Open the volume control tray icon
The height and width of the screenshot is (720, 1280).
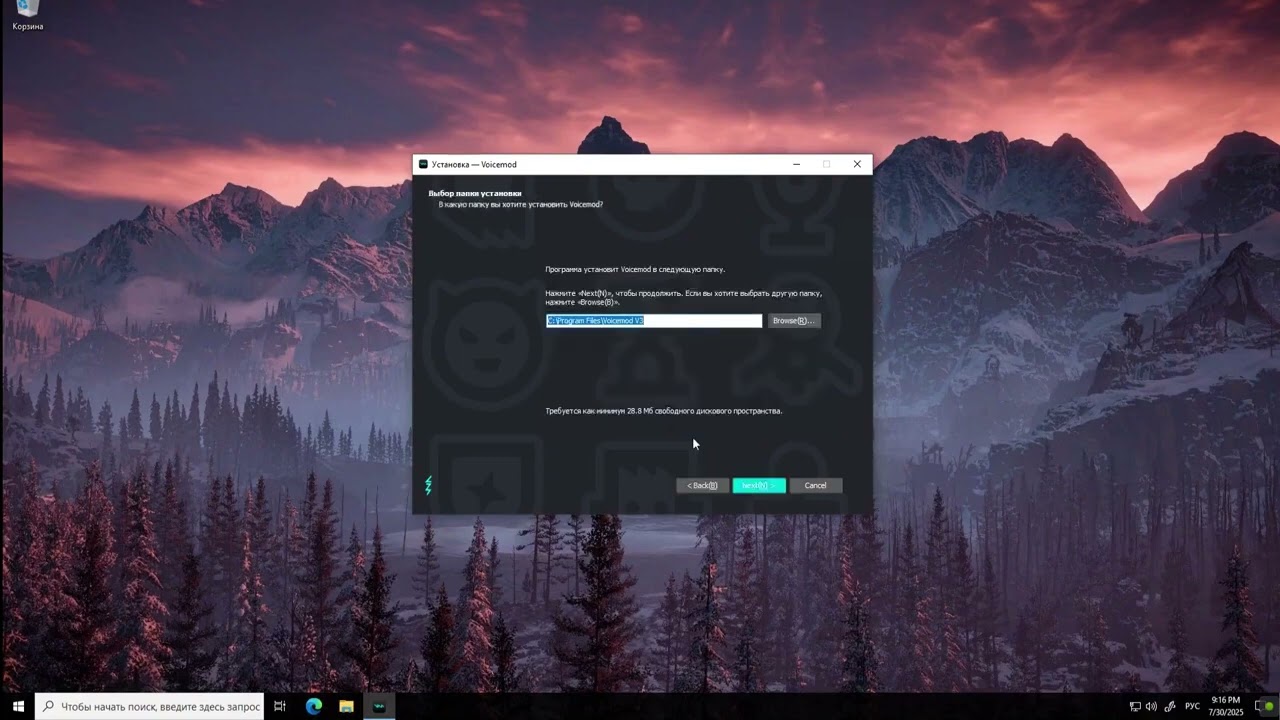point(1151,707)
